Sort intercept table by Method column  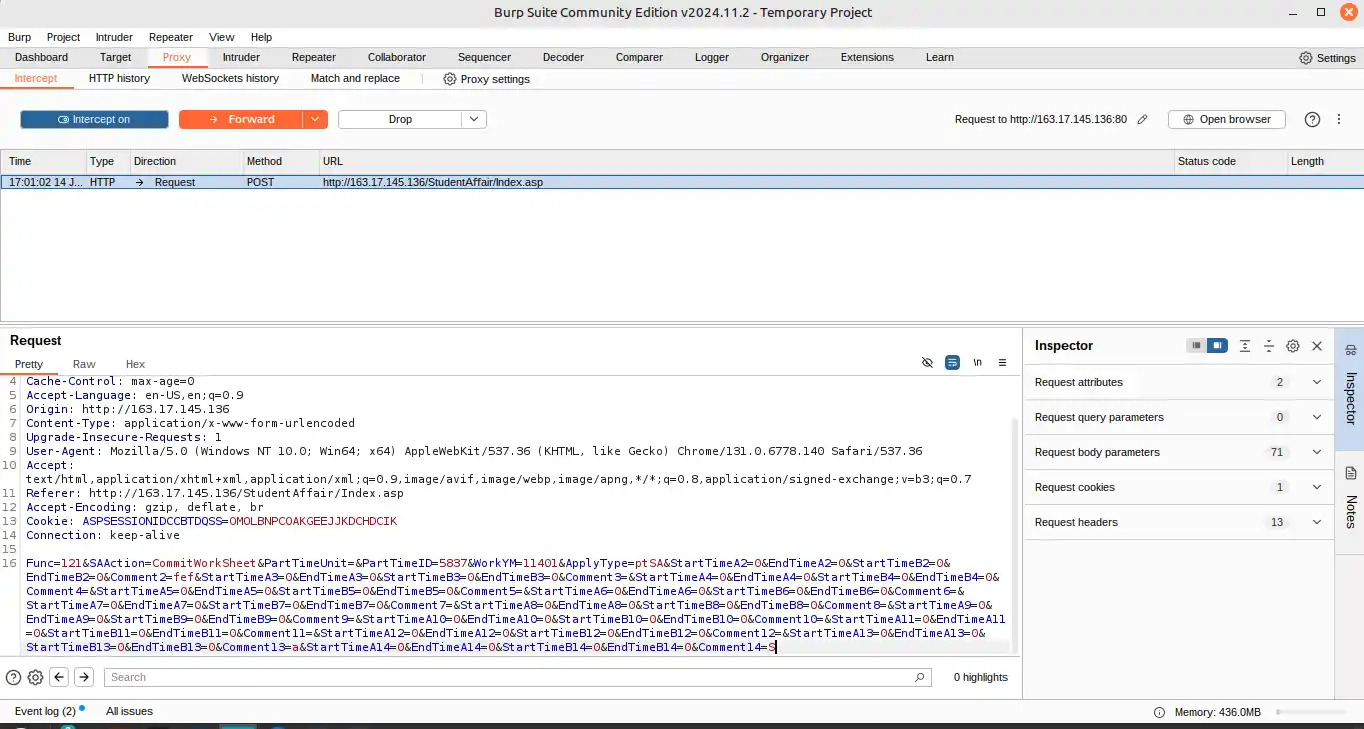[280, 161]
